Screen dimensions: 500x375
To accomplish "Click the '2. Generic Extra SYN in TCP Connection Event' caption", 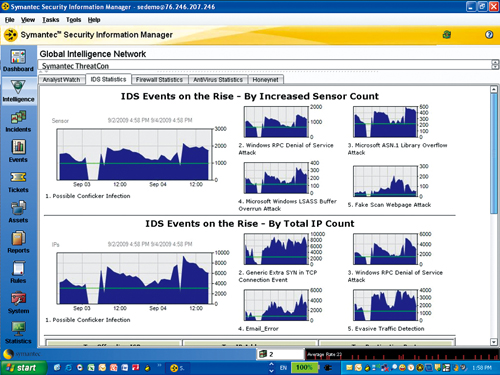I will (x=278, y=276).
